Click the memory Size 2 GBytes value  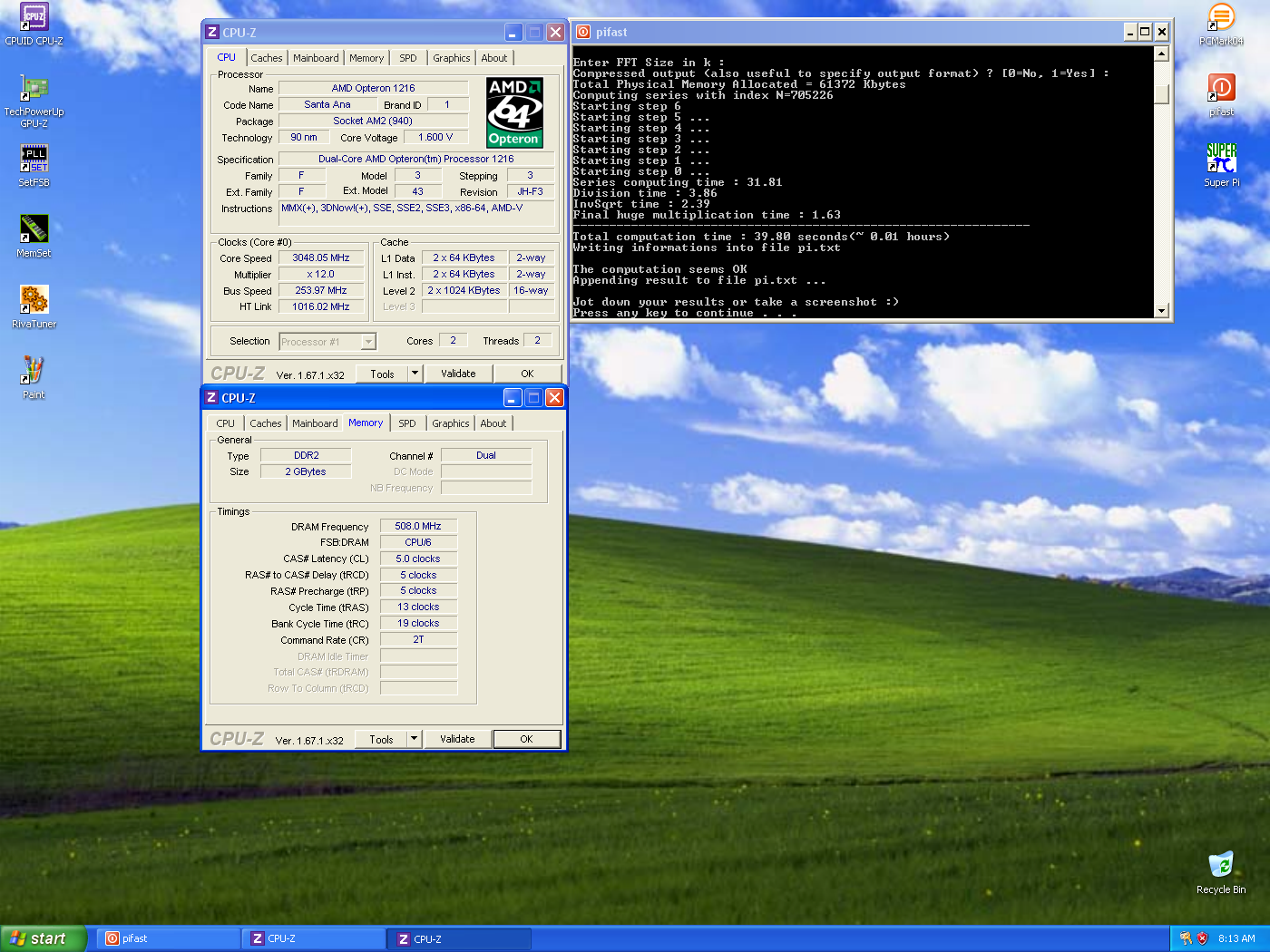pyautogui.click(x=307, y=471)
